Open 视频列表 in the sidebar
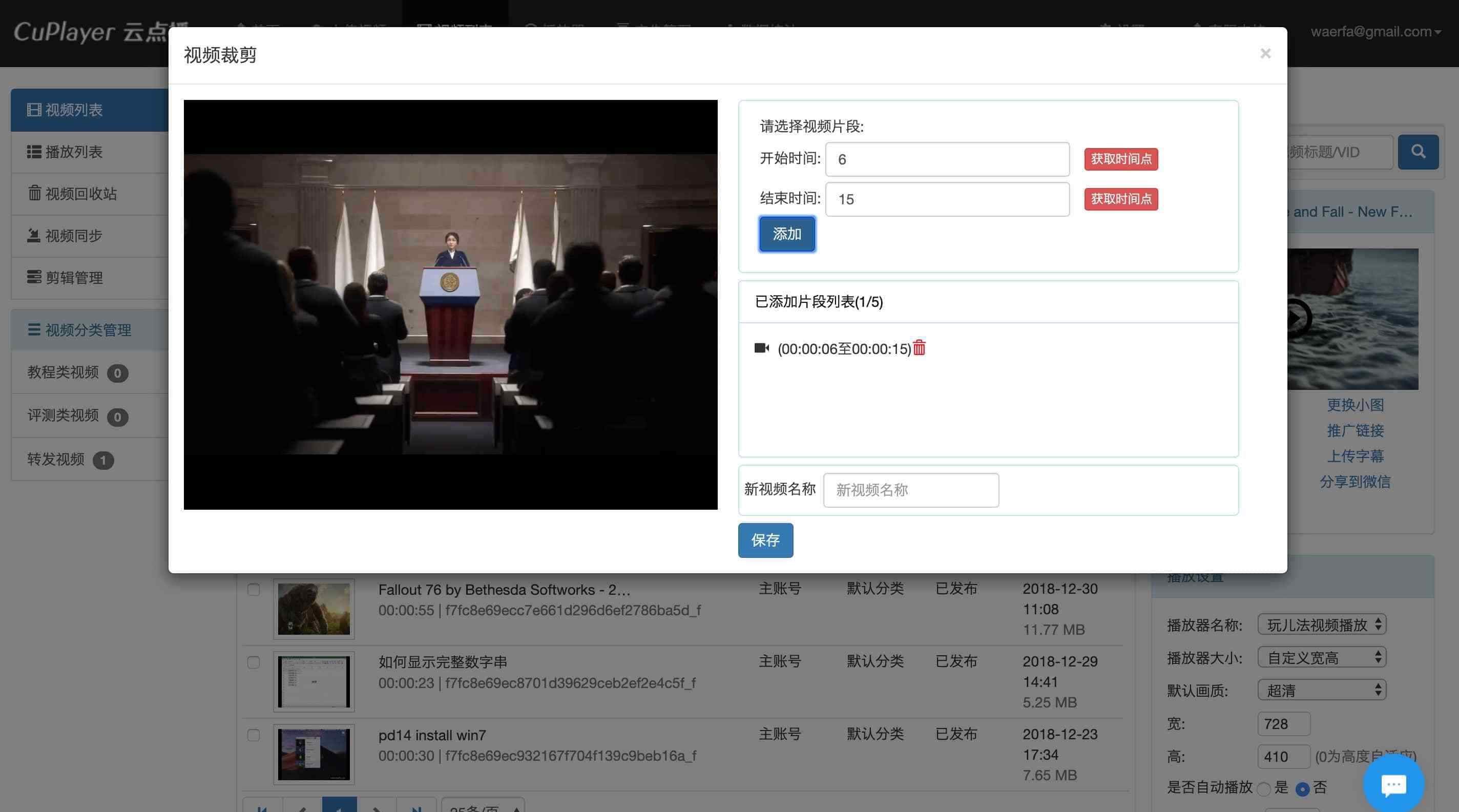1459x812 pixels. (90, 110)
